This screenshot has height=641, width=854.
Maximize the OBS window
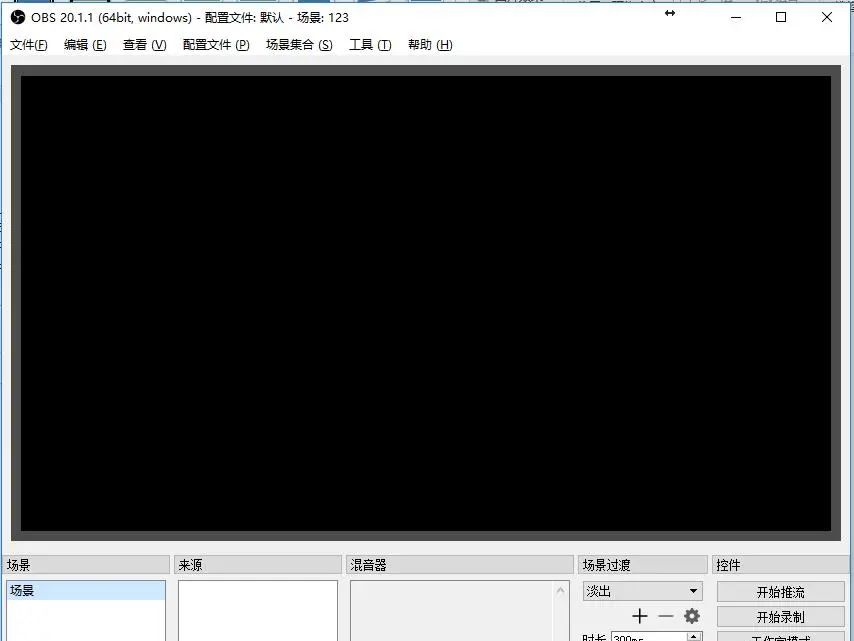point(781,17)
